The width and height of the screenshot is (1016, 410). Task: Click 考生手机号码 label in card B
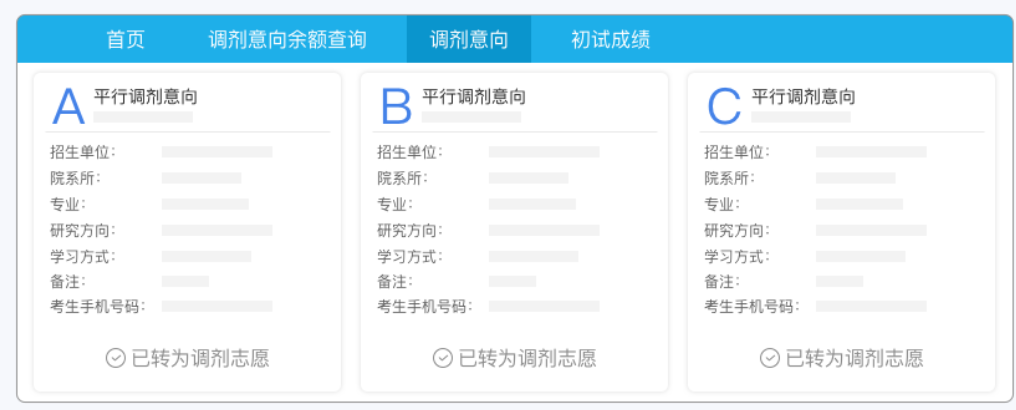coord(424,306)
